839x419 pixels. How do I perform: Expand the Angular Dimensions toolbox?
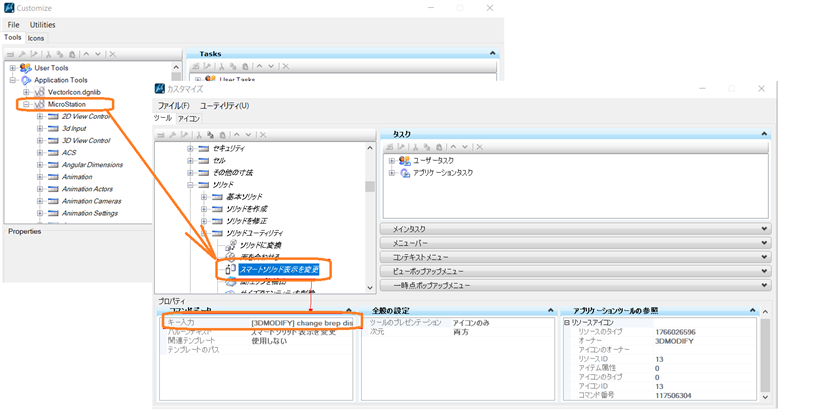[x=40, y=165]
